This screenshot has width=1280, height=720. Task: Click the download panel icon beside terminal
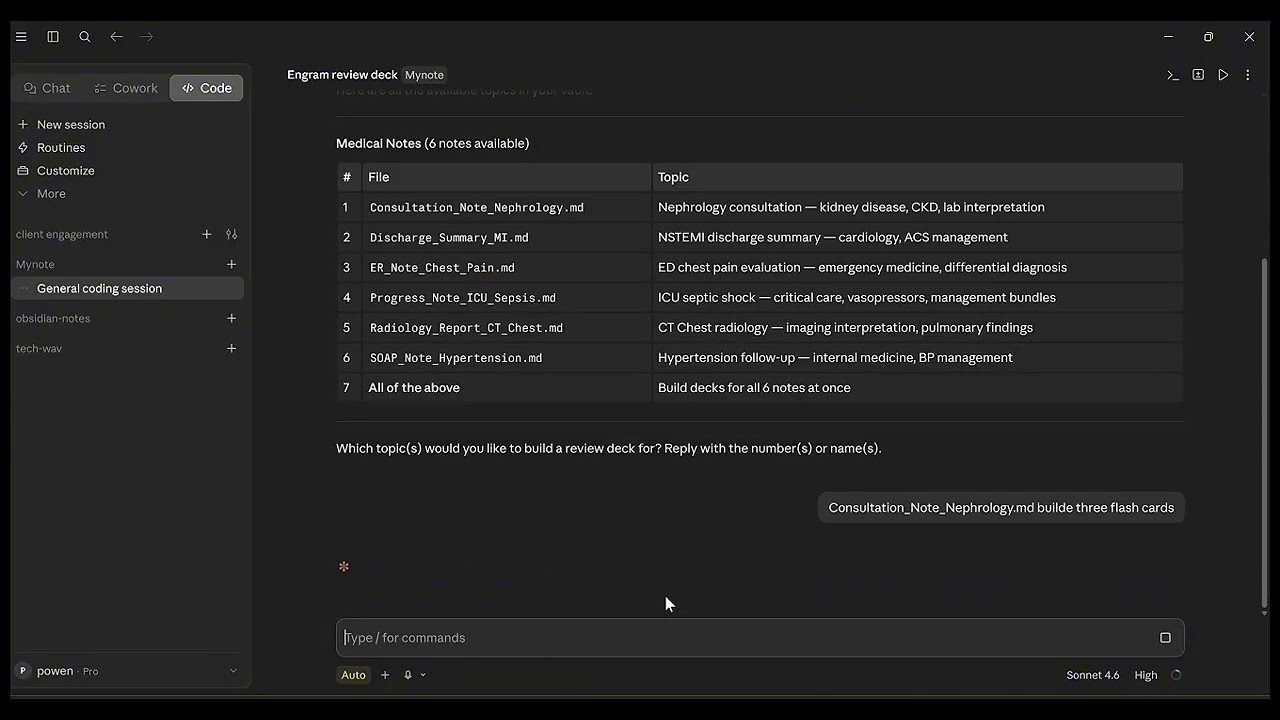1198,75
